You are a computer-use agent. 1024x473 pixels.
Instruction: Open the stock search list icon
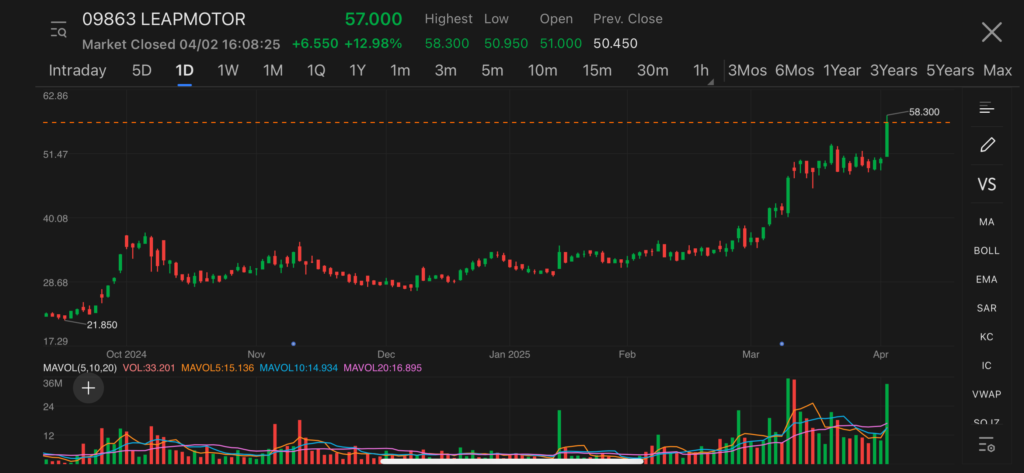59,30
